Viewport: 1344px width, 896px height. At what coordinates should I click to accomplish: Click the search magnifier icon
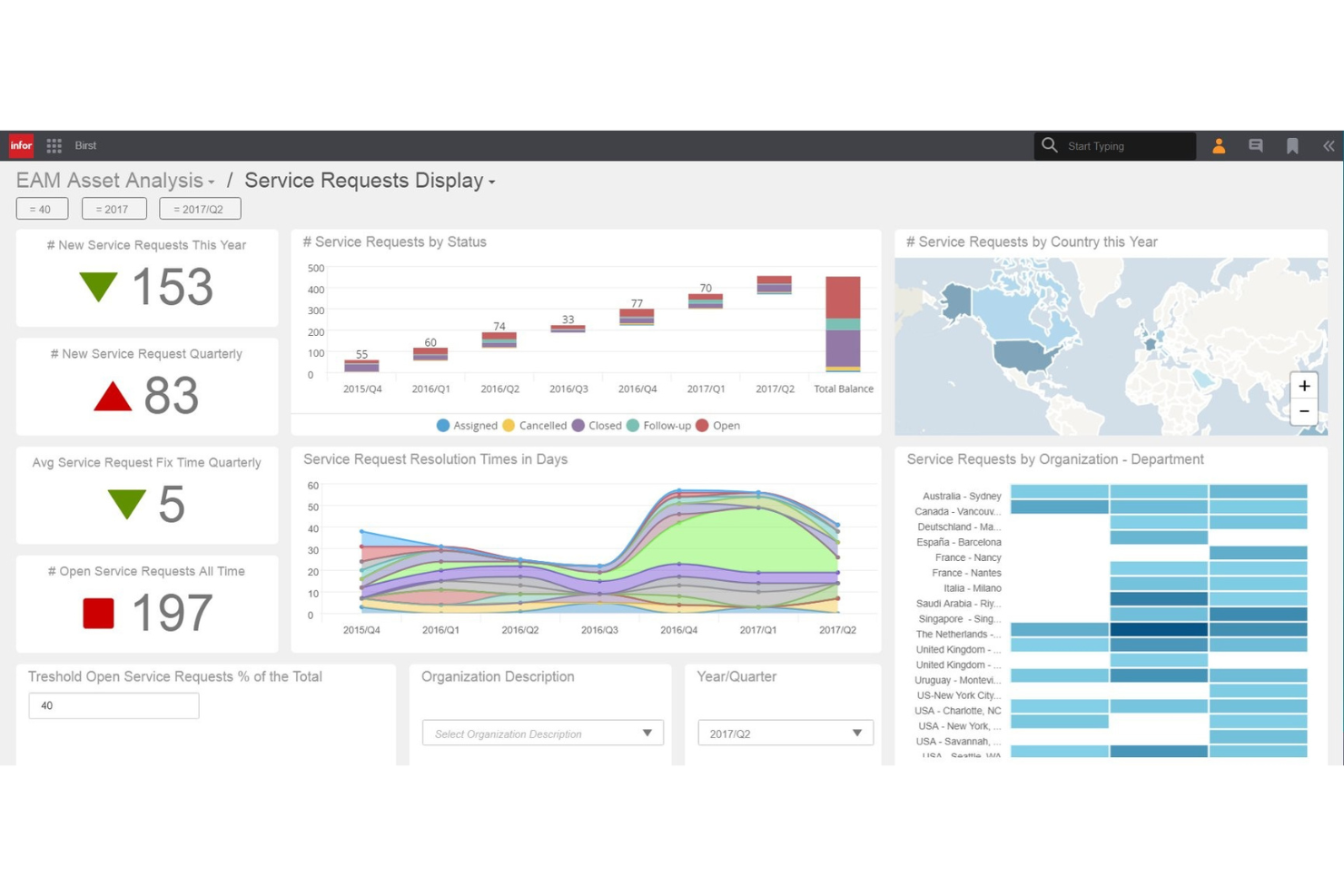tap(1050, 145)
